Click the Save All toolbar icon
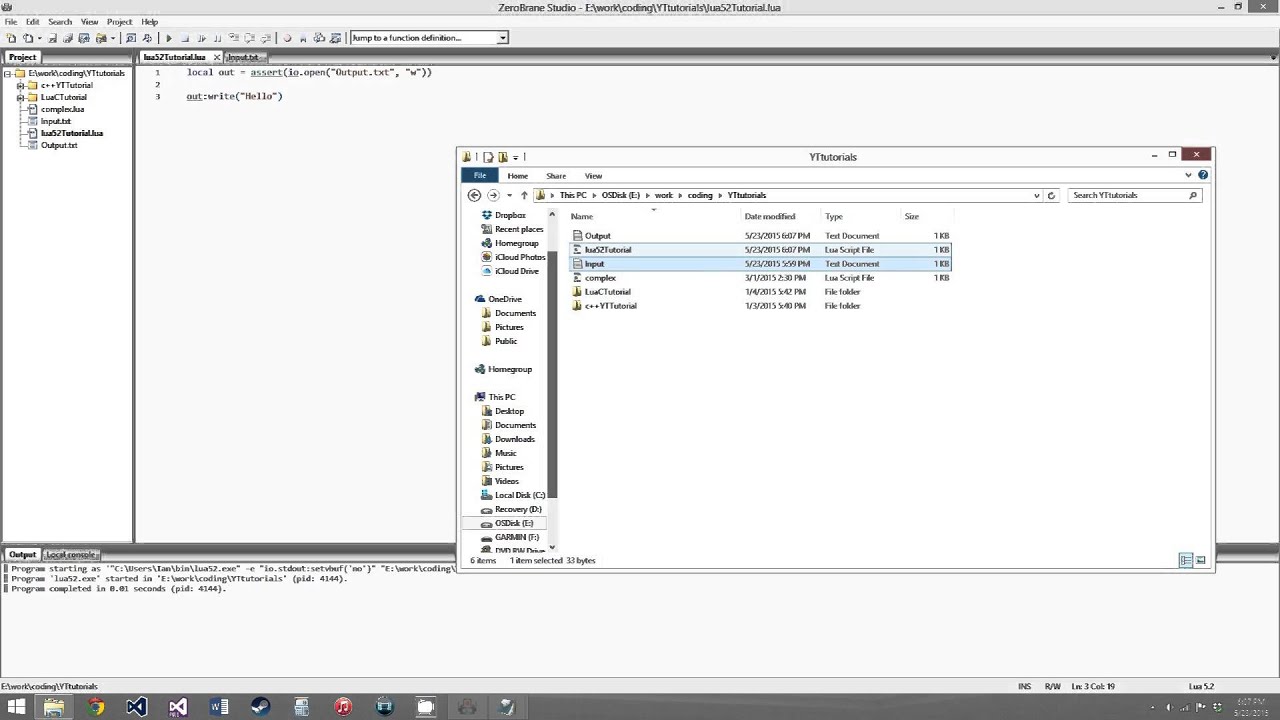The width and height of the screenshot is (1280, 720). click(x=68, y=38)
